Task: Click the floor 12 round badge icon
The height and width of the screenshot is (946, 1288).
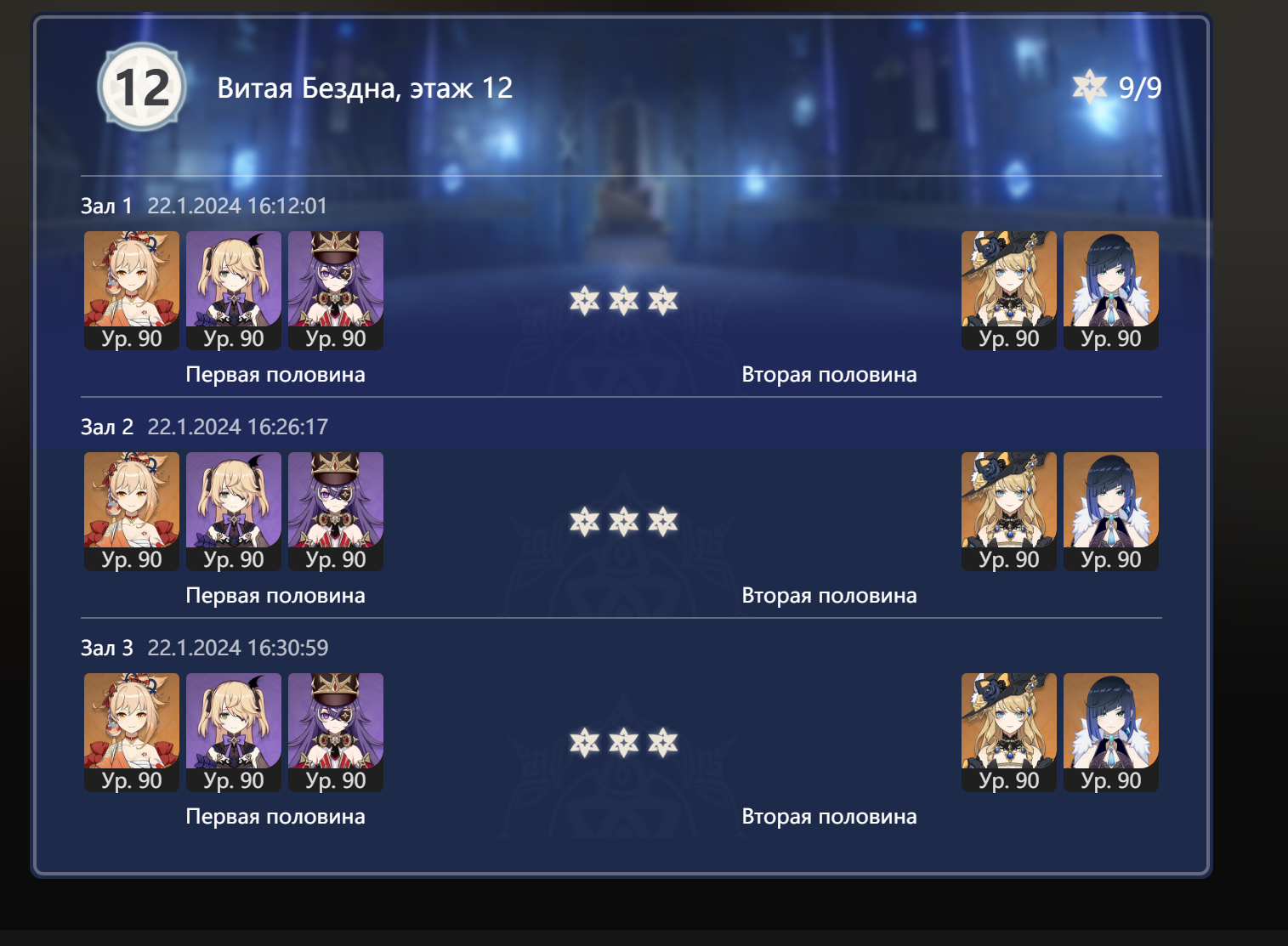Action: (141, 87)
